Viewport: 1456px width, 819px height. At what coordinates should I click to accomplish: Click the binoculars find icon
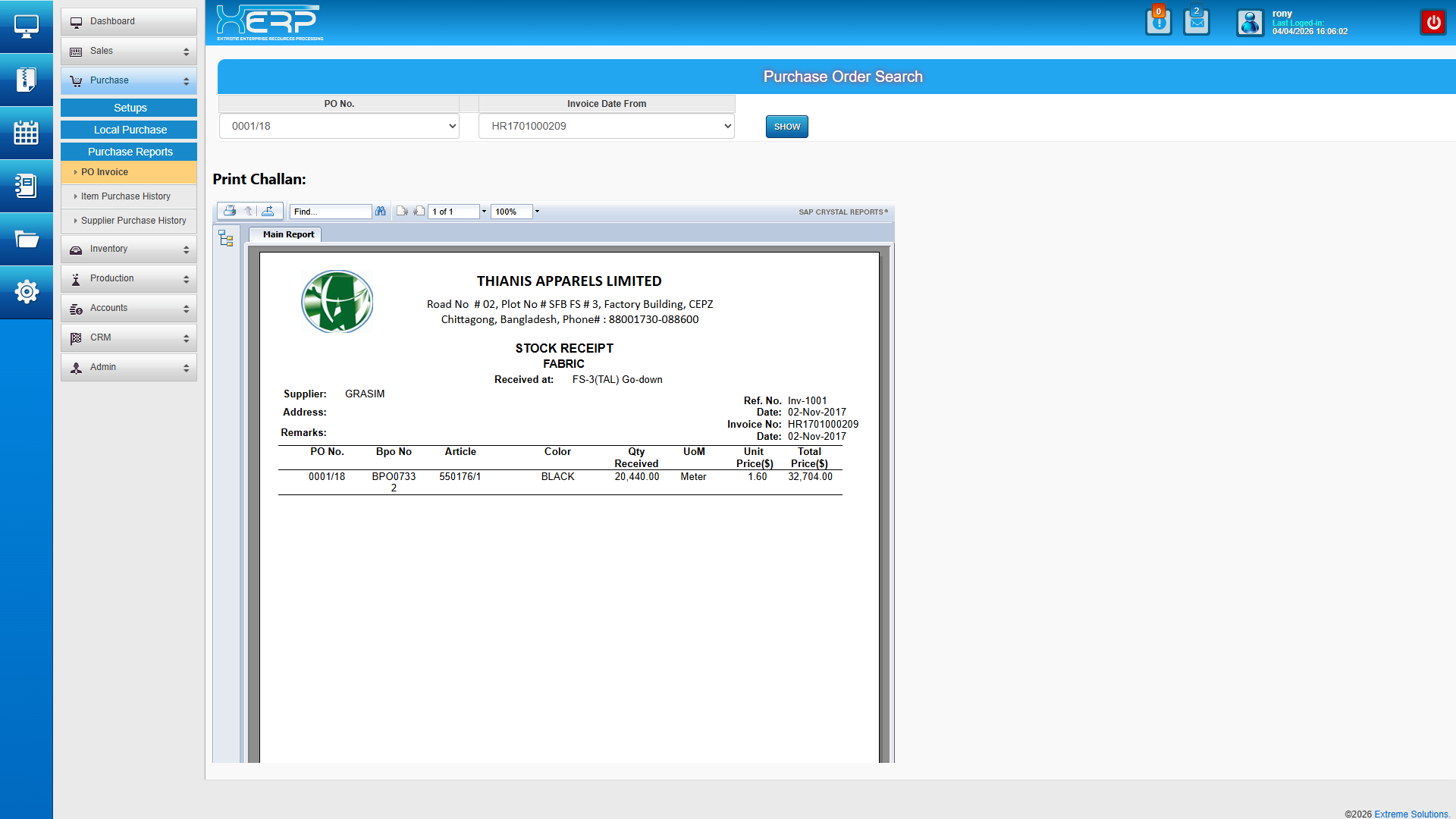tap(381, 212)
